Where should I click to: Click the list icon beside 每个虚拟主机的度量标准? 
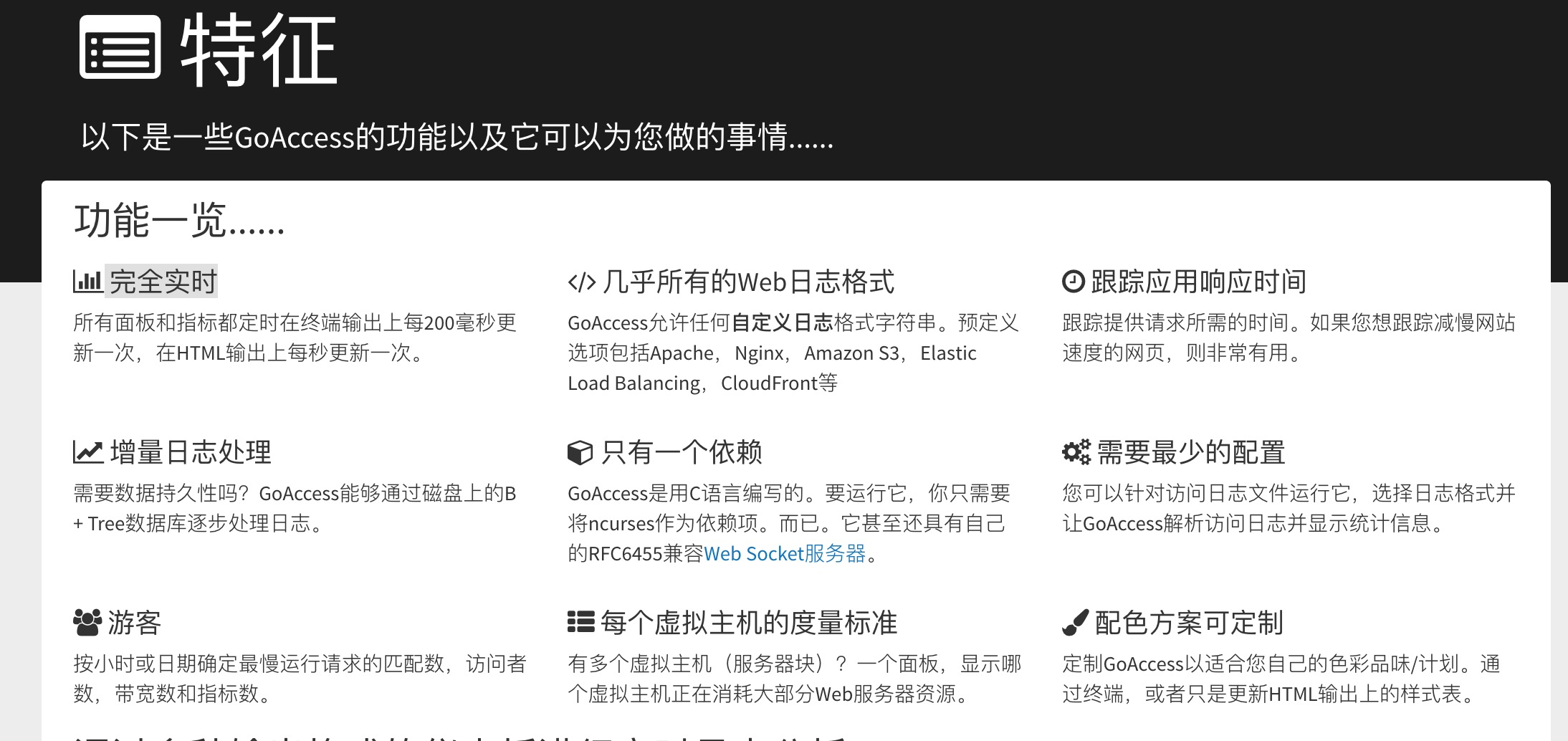point(581,622)
